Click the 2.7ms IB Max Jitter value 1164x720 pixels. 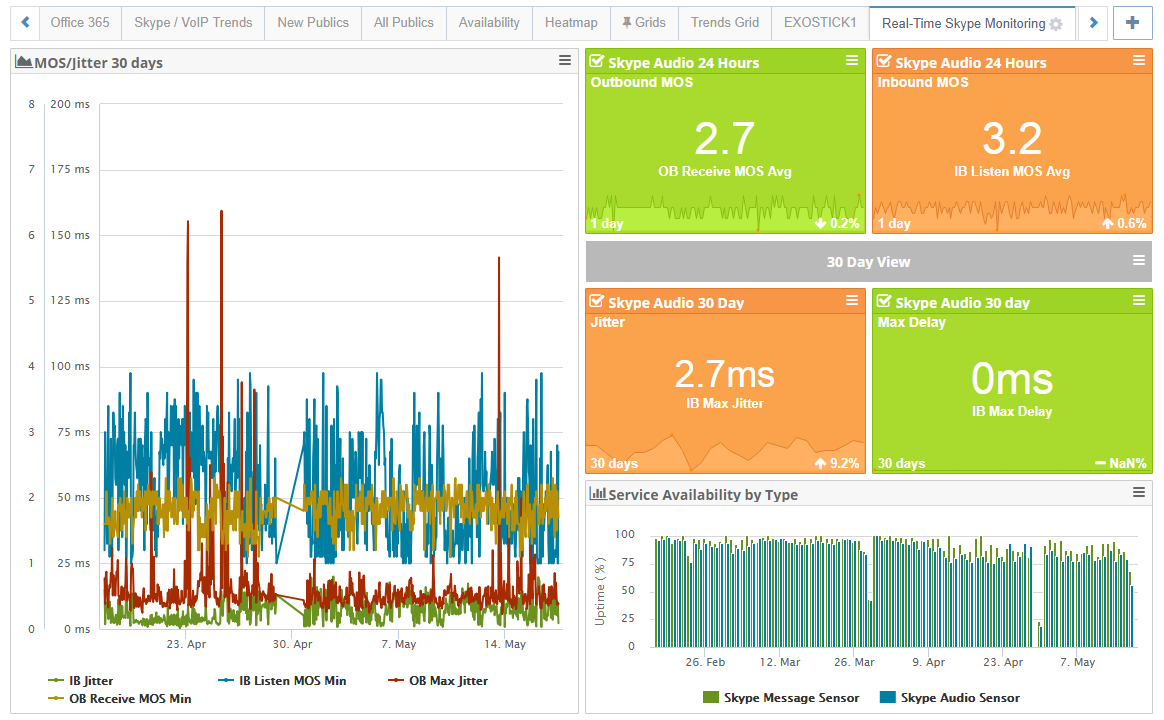(x=725, y=374)
